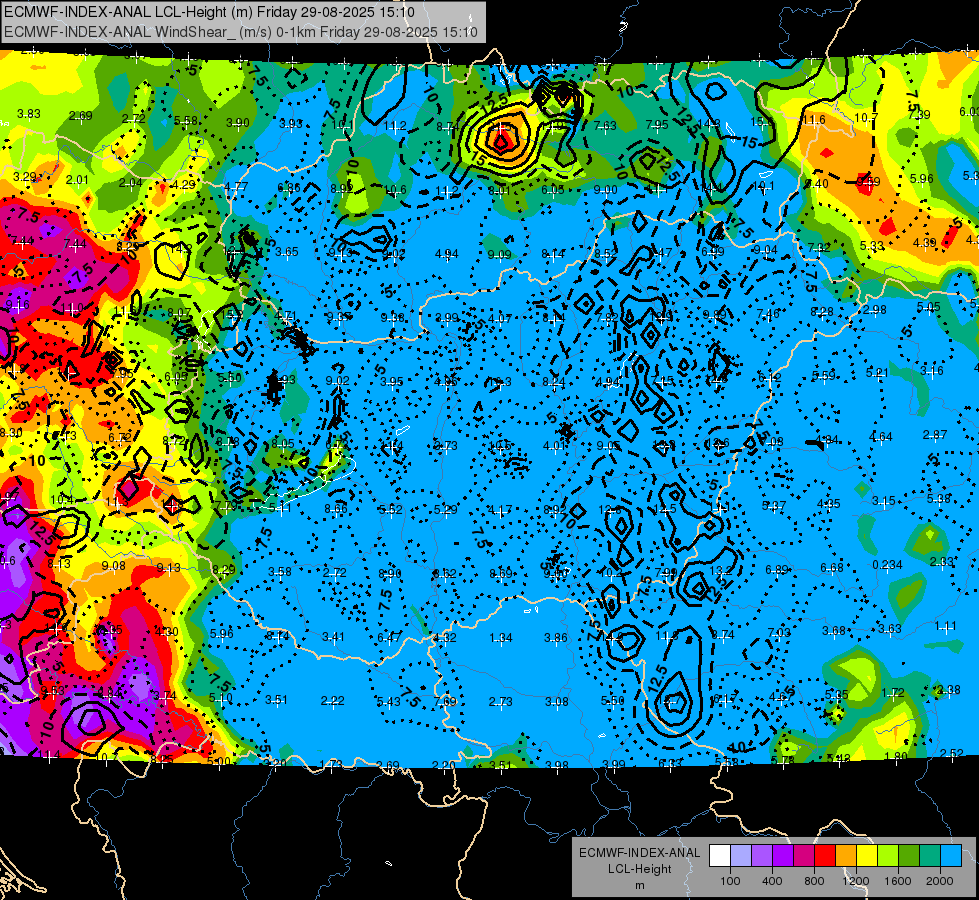Click the wind shear value 3.83
The height and width of the screenshot is (900, 979).
pyautogui.click(x=29, y=114)
